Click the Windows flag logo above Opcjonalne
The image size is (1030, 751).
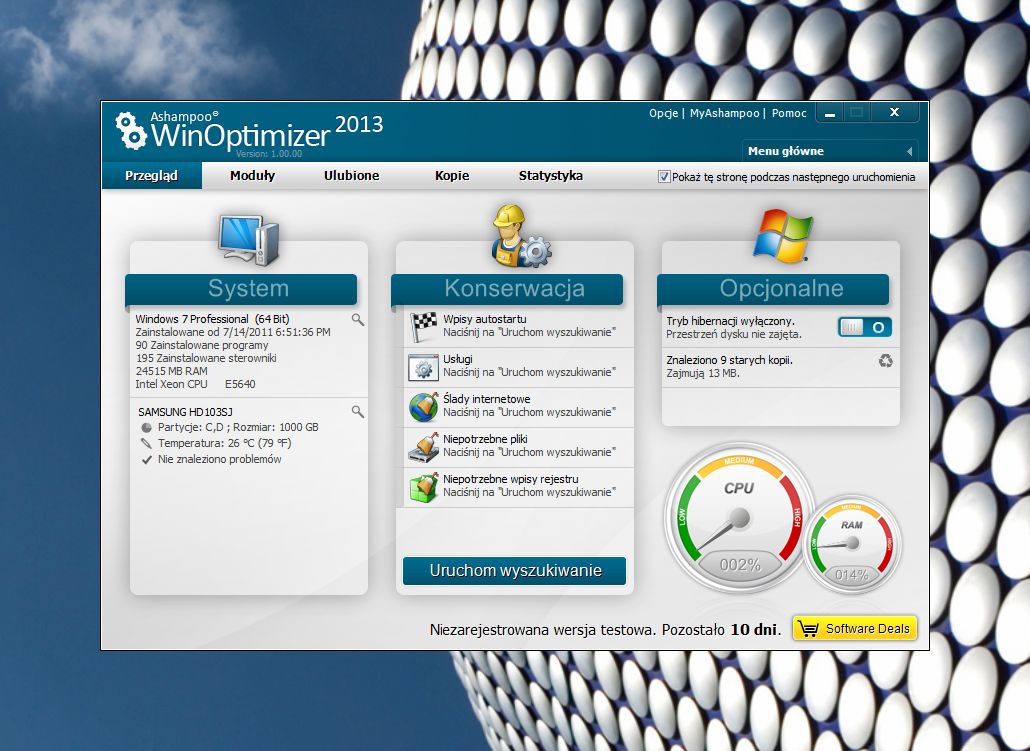tap(782, 236)
